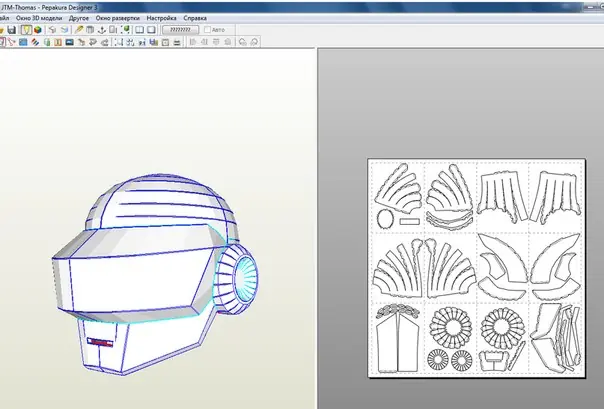Toggle the light bulb lighting icon
604x409 pixels.
(x=26, y=30)
